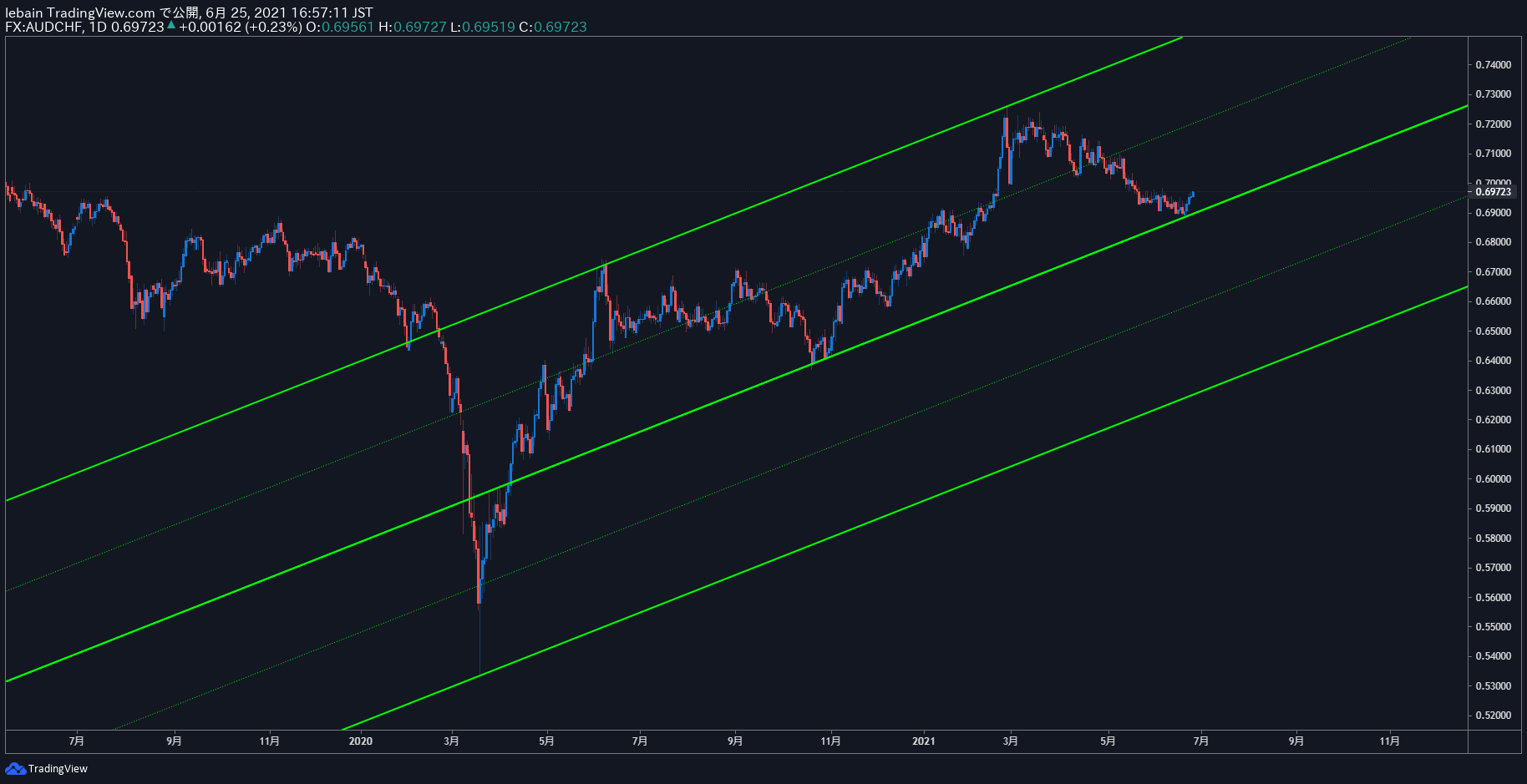The width and height of the screenshot is (1527, 784).
Task: Select the 1D interval label
Action: [x=98, y=27]
